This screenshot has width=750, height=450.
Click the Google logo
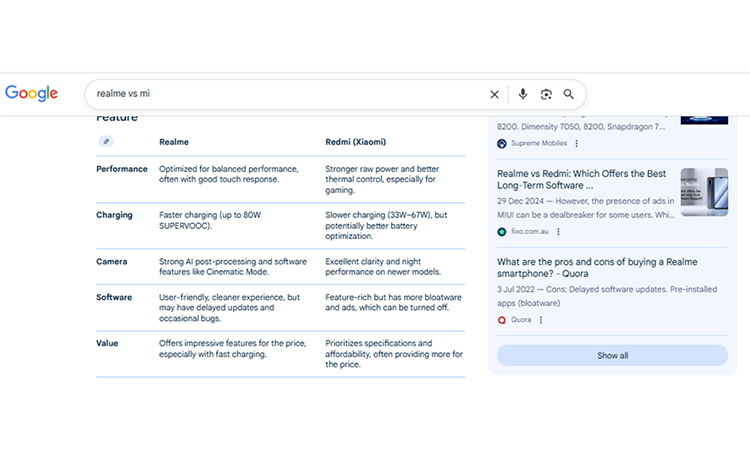coord(32,93)
